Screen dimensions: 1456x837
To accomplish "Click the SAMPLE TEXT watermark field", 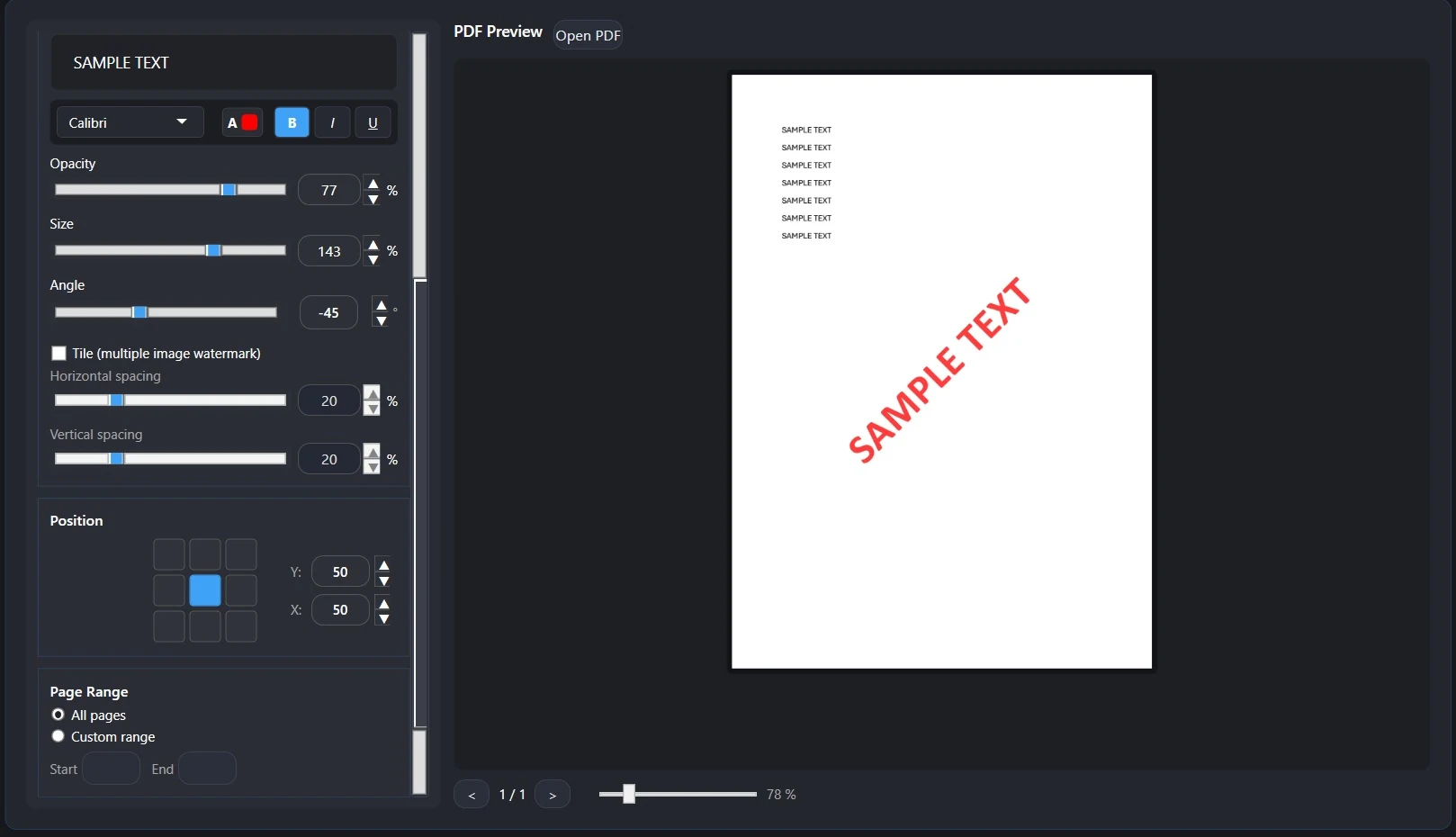I will (223, 62).
